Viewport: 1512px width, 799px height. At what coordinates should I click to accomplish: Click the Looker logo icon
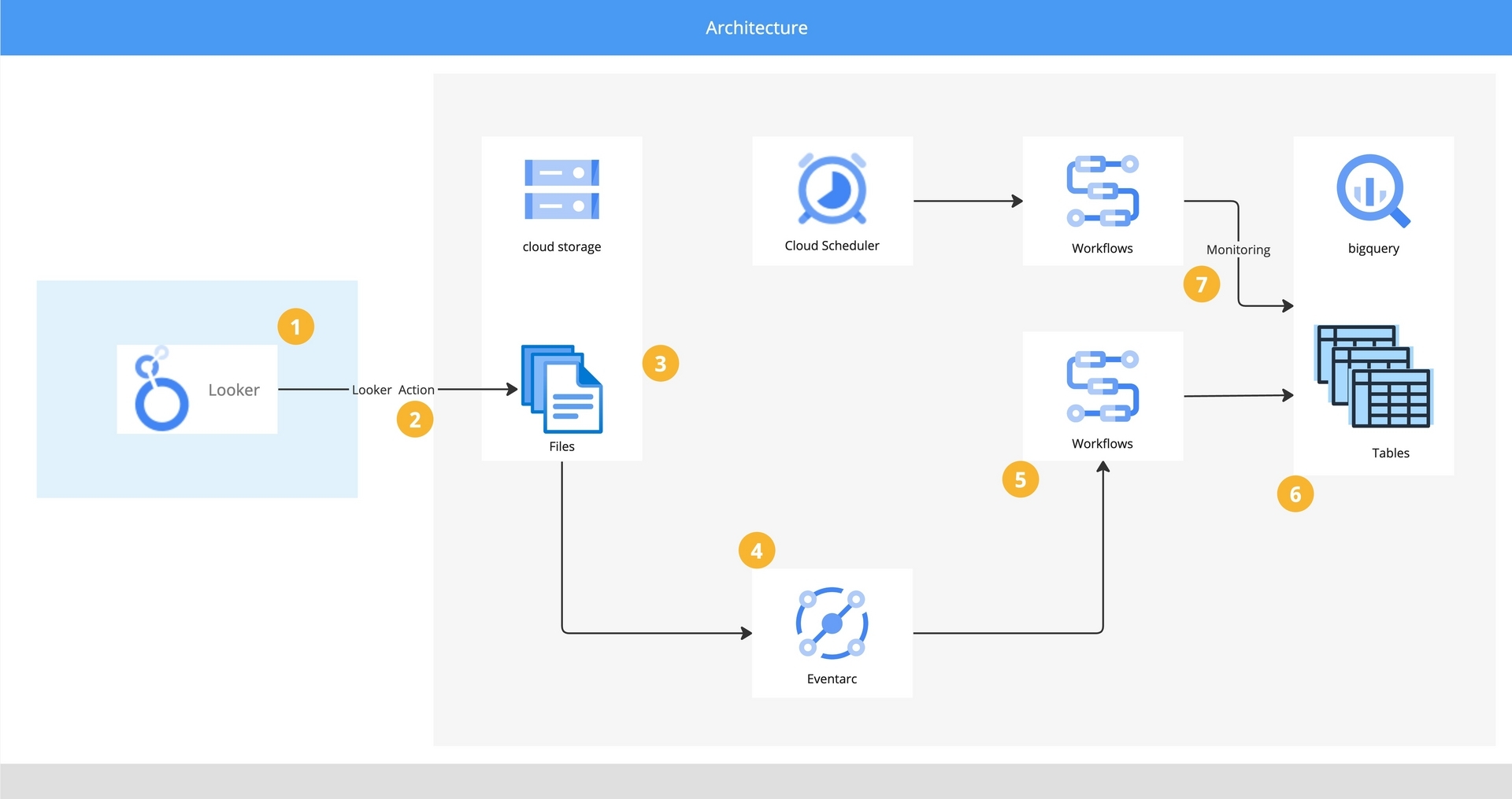point(162,389)
